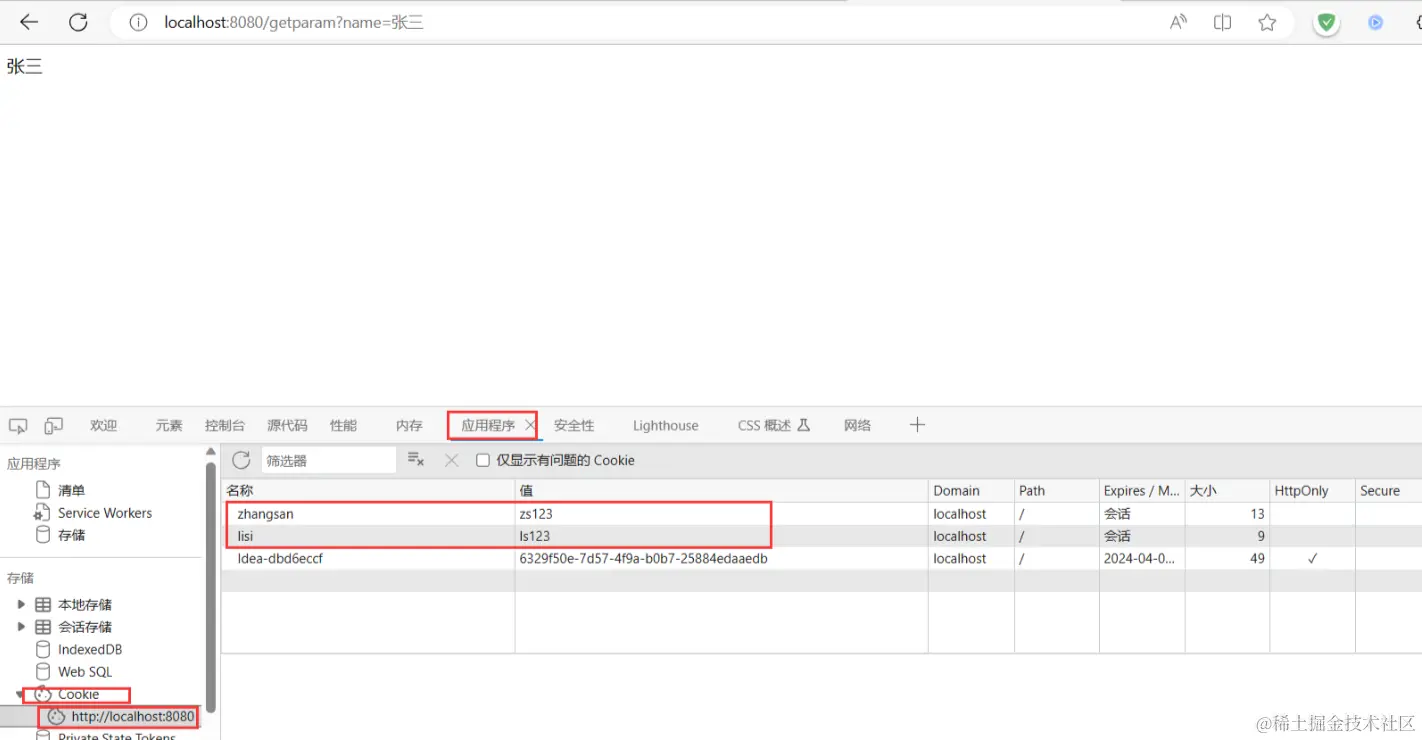1422x740 pixels.
Task: Refresh the cookie list
Action: tap(241, 460)
